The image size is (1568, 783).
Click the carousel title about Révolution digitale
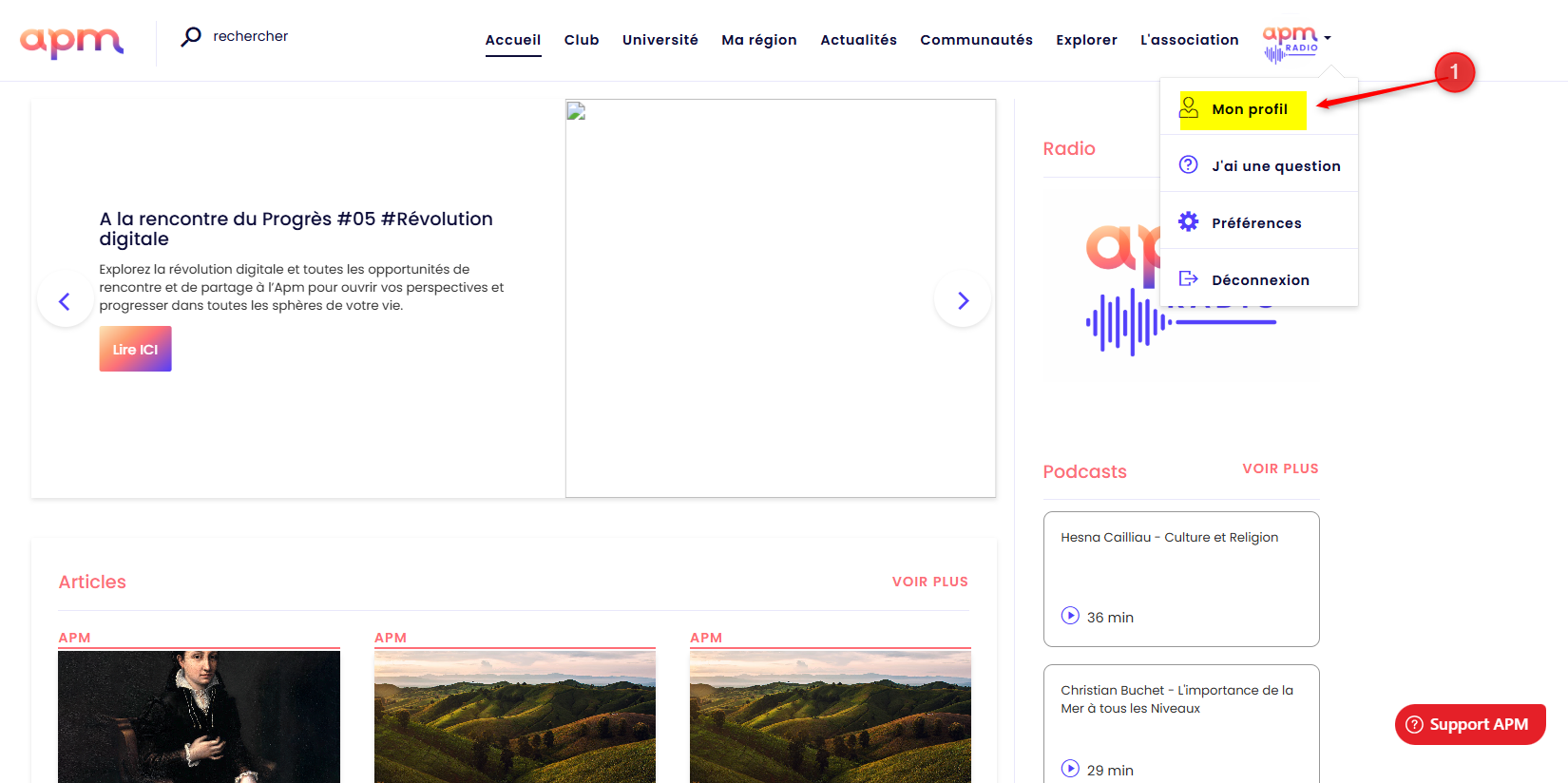point(296,229)
